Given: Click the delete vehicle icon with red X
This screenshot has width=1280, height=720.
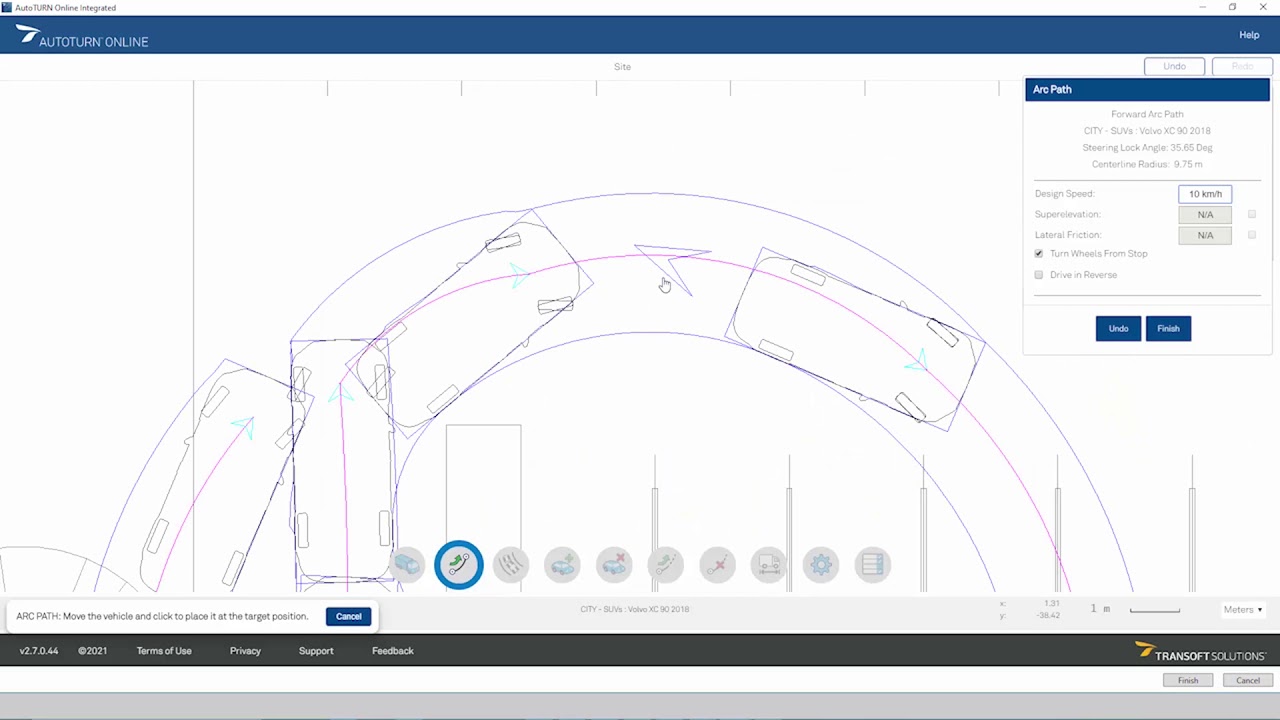Looking at the screenshot, I should pos(614,565).
